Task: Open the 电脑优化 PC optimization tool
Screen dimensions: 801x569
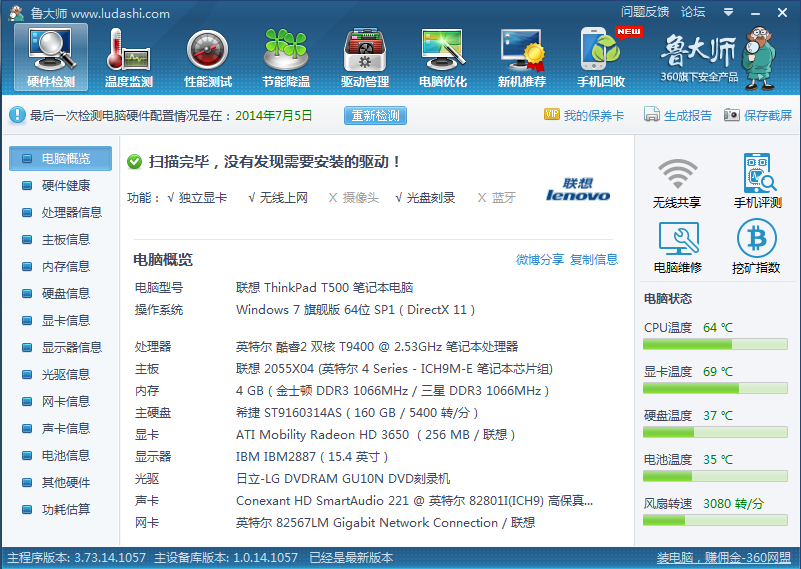Action: click(443, 56)
